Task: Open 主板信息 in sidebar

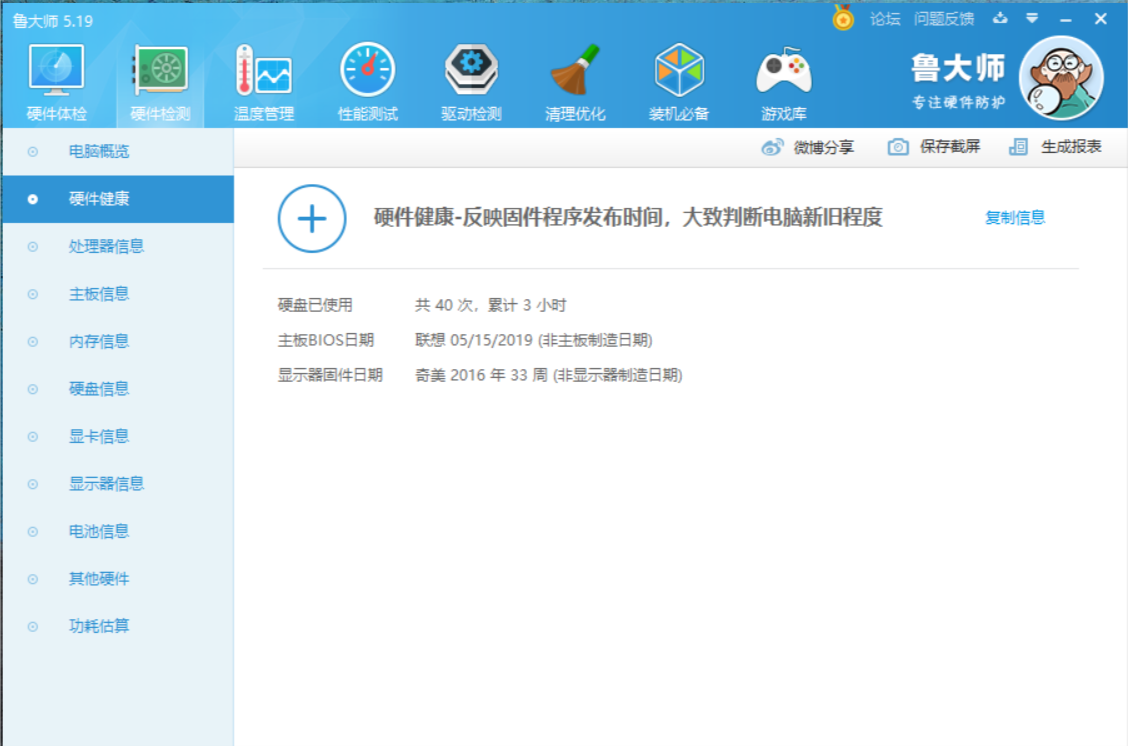Action: pos(118,294)
